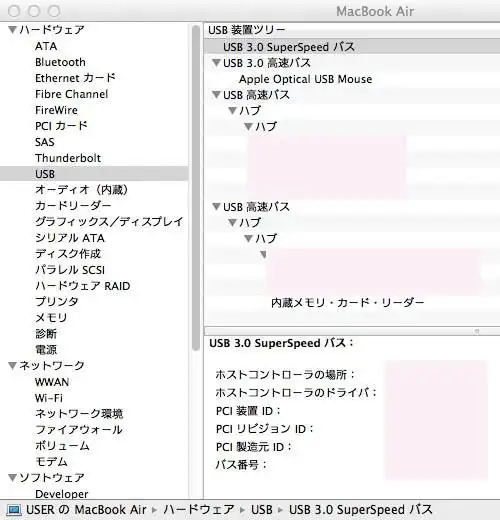Screen dimensions: 500x520
Task: Click USER の MacBook Air in path bar
Action: tap(86, 510)
